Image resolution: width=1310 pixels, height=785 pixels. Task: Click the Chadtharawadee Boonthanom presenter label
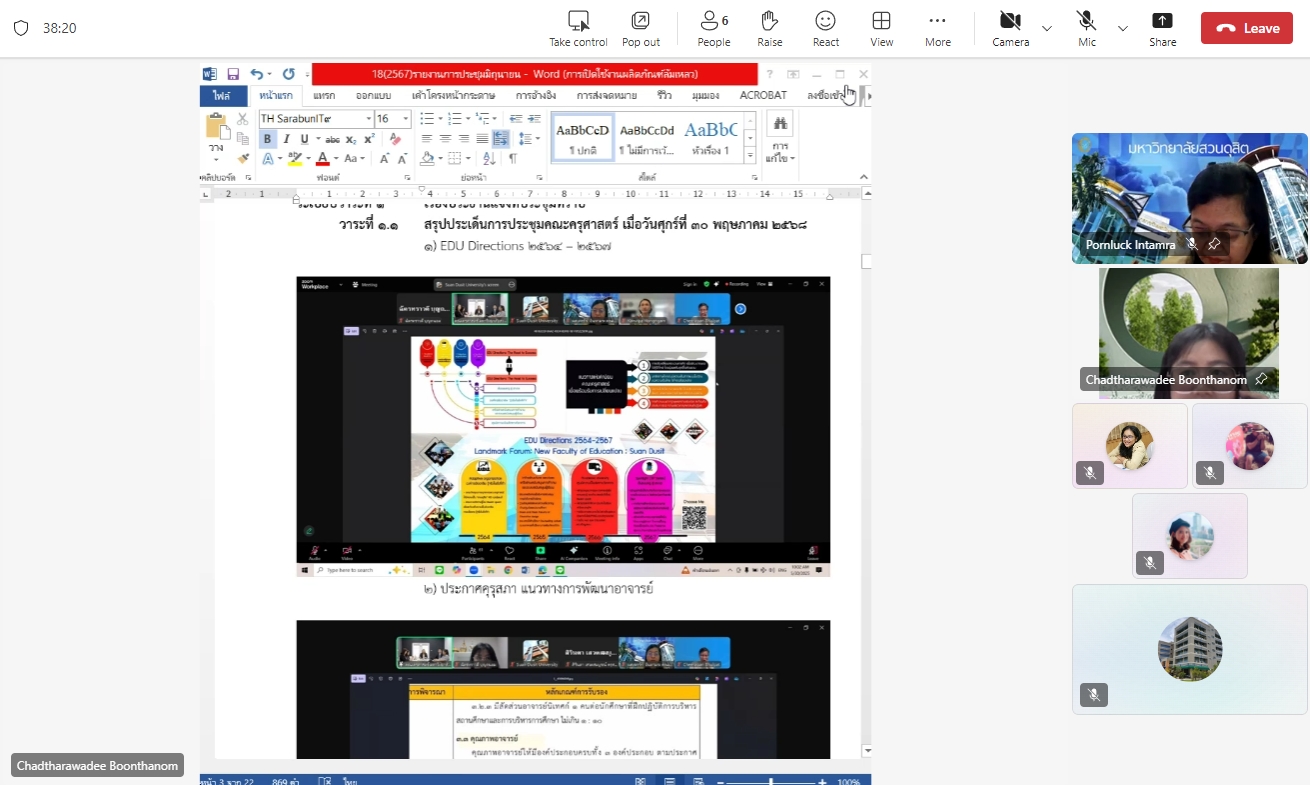point(97,765)
